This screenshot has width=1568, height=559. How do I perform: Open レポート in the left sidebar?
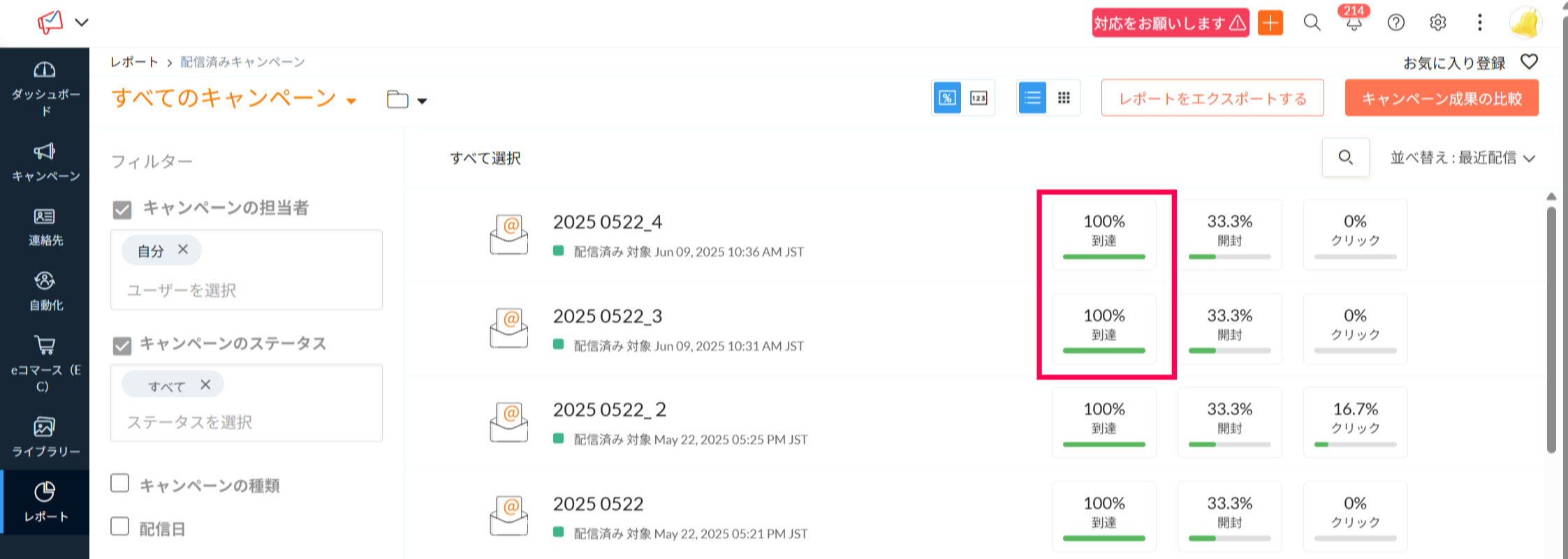(45, 502)
